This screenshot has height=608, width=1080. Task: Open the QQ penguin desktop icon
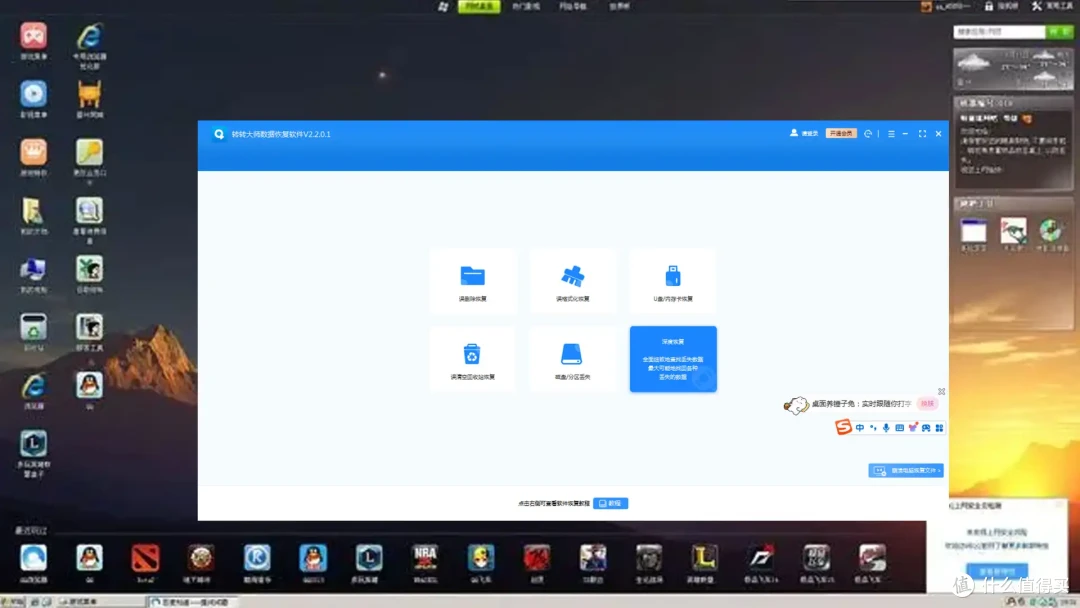[x=90, y=385]
